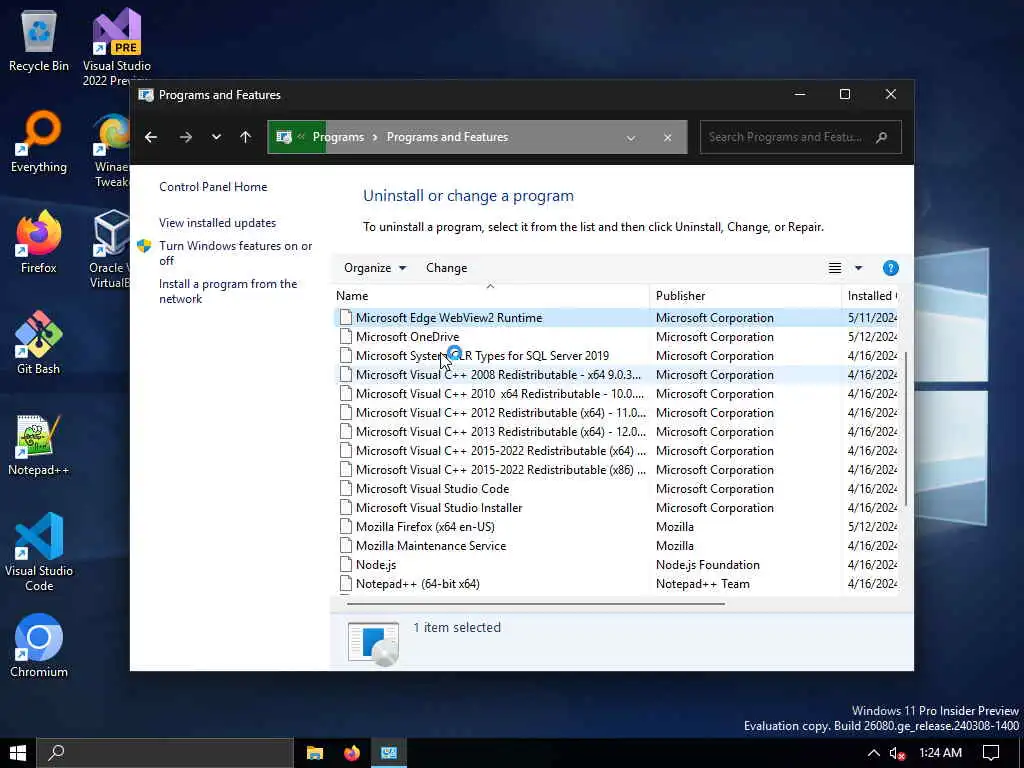Click the horizontal scrollbar under the list

point(536,603)
